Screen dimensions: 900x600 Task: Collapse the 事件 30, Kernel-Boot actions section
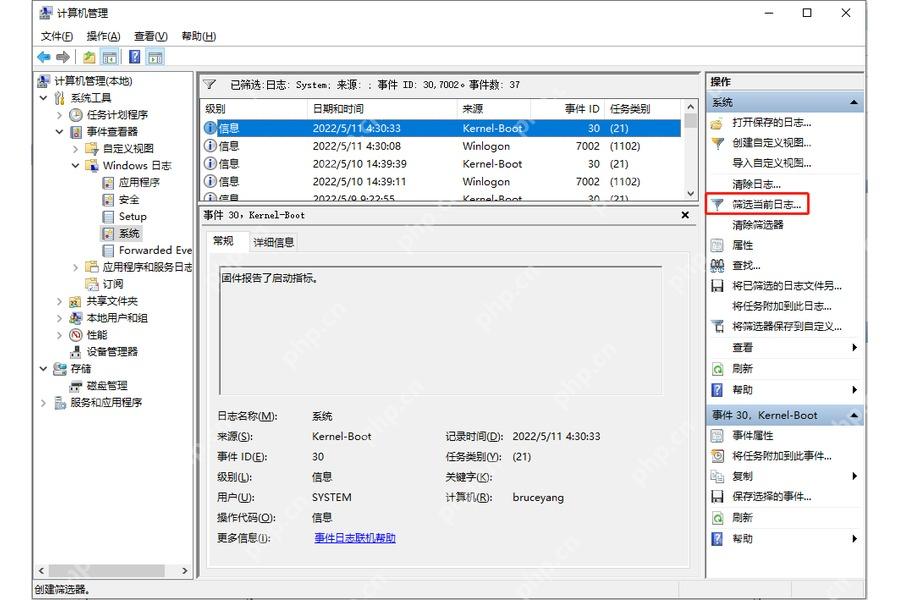pyautogui.click(x=854, y=415)
